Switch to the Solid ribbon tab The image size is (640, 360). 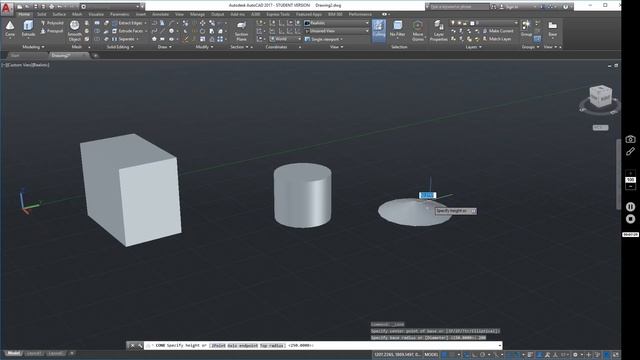pos(42,14)
